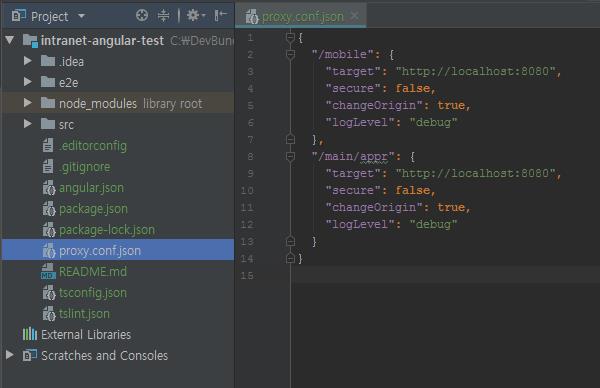Click "http://localhost:8080" on line 3
This screenshot has height=388, width=600.
(476, 71)
